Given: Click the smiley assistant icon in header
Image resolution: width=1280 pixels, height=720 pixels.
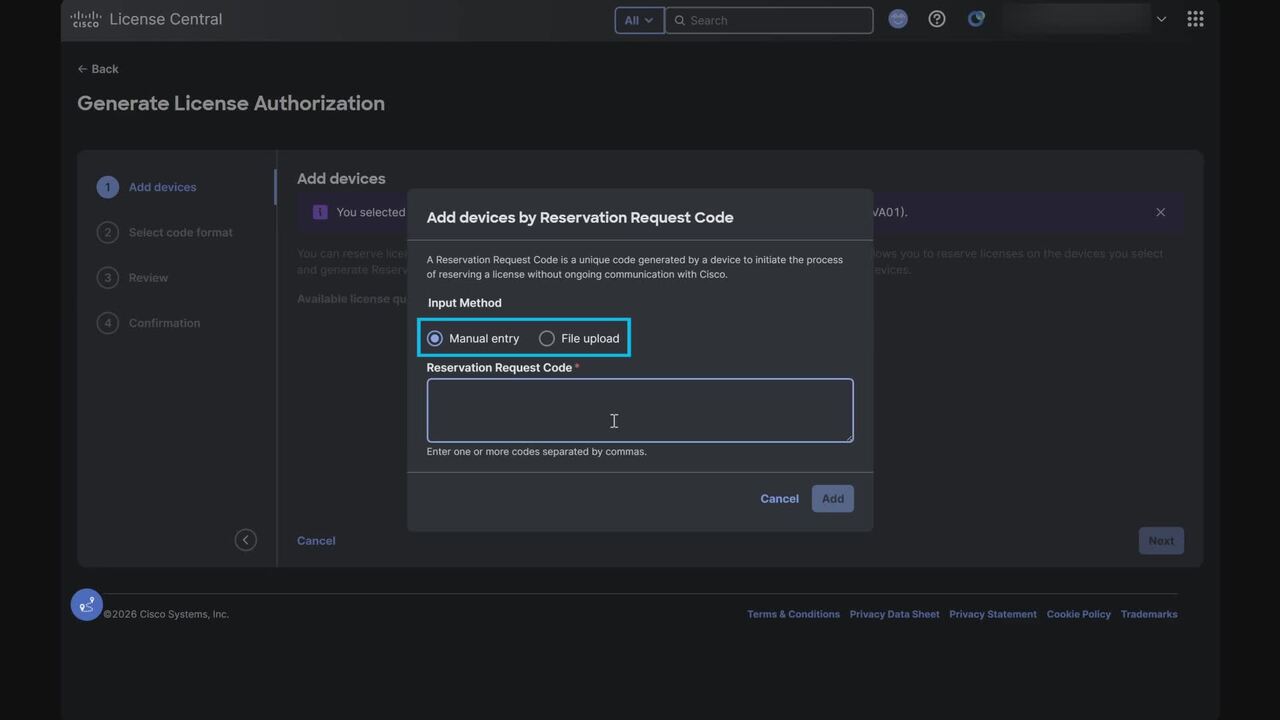Looking at the screenshot, I should [898, 19].
